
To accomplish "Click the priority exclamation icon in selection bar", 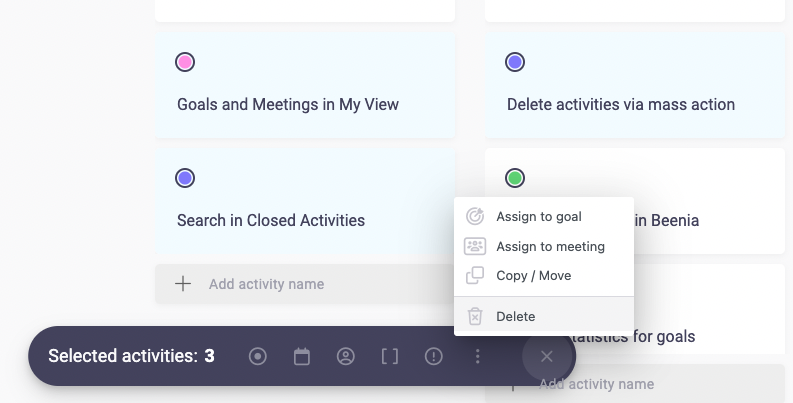I will (434, 356).
